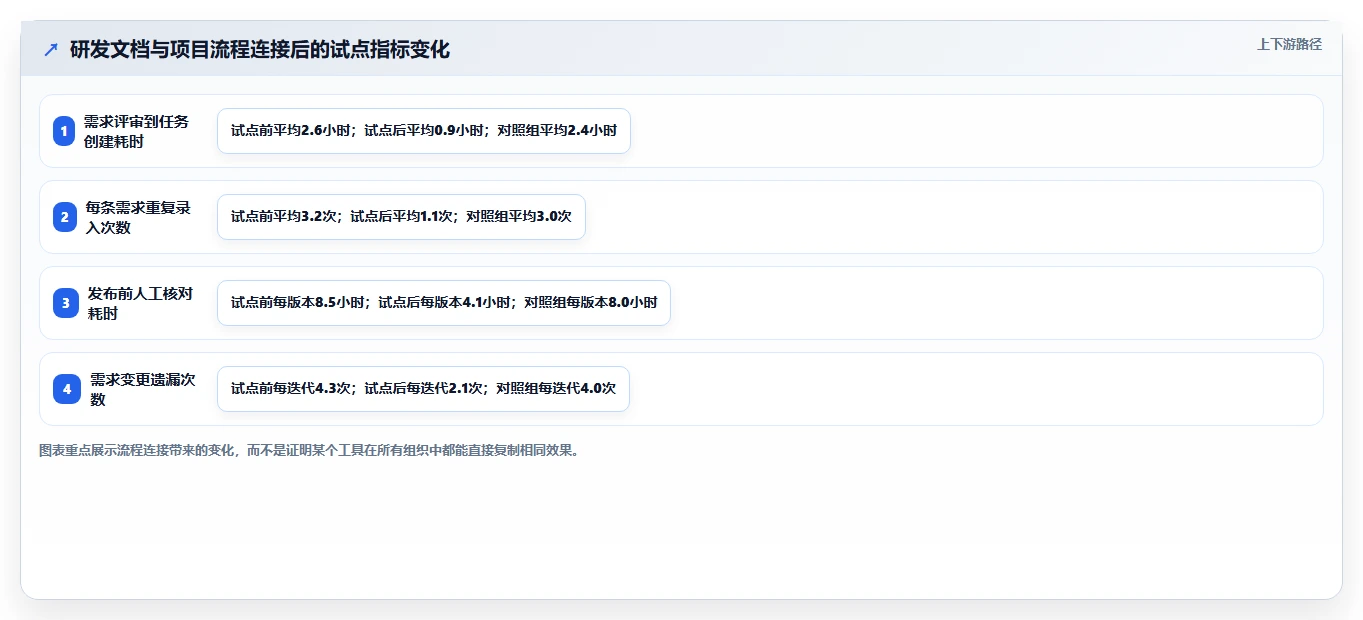Click the 上下游路径 label in the header
Screen dimensions: 1363x620
[x=1289, y=44]
